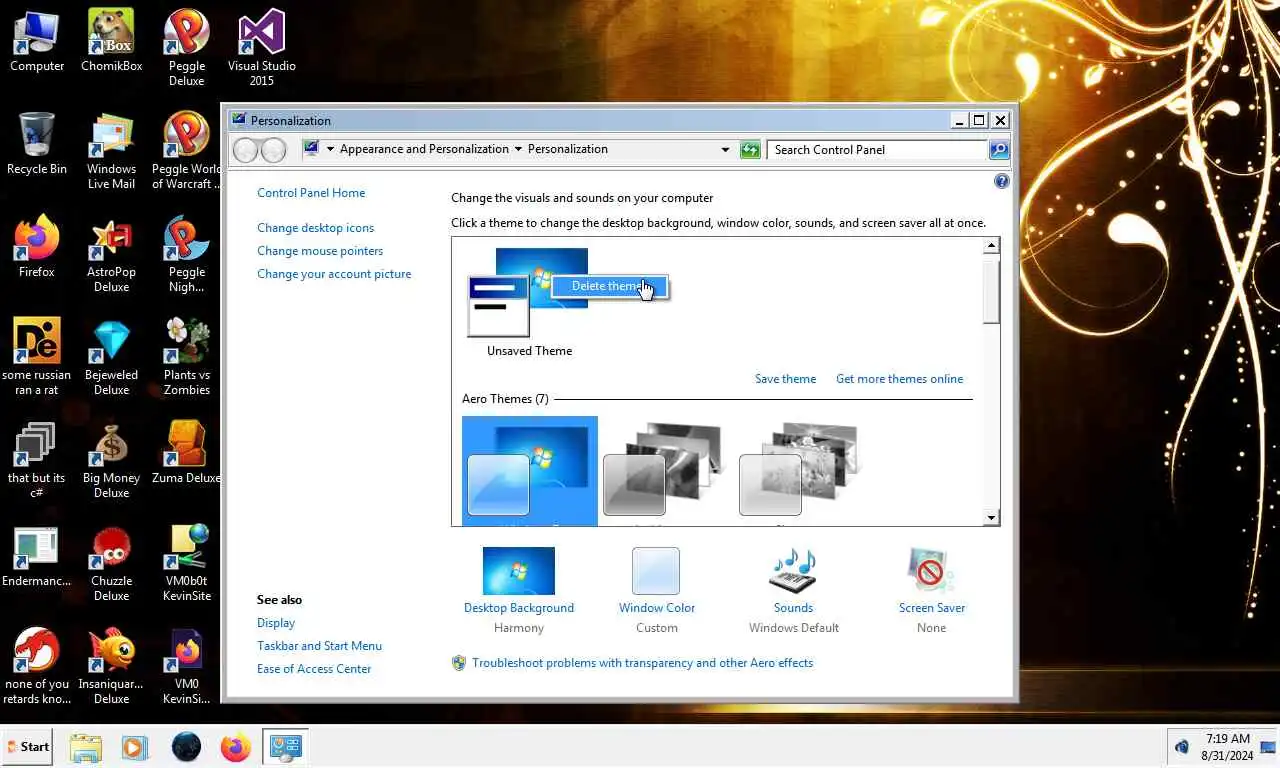
Task: Select the first blue Windows 7 Aero theme
Action: (x=529, y=470)
